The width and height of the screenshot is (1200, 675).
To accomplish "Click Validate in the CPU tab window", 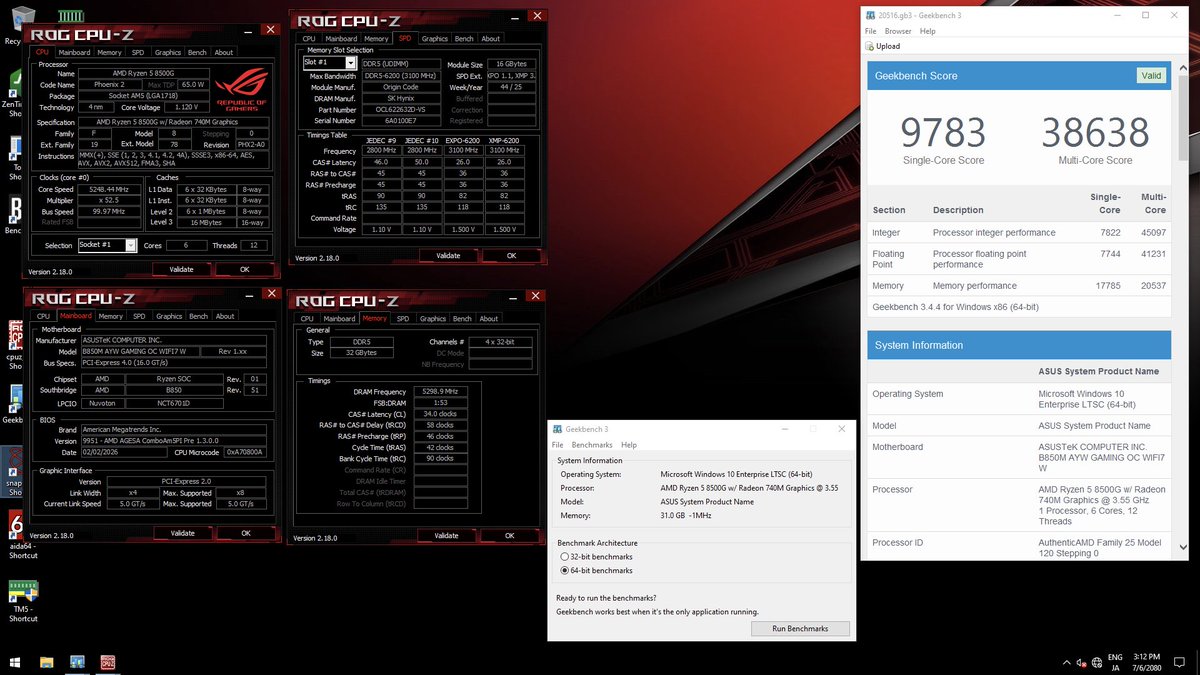I will pyautogui.click(x=181, y=269).
